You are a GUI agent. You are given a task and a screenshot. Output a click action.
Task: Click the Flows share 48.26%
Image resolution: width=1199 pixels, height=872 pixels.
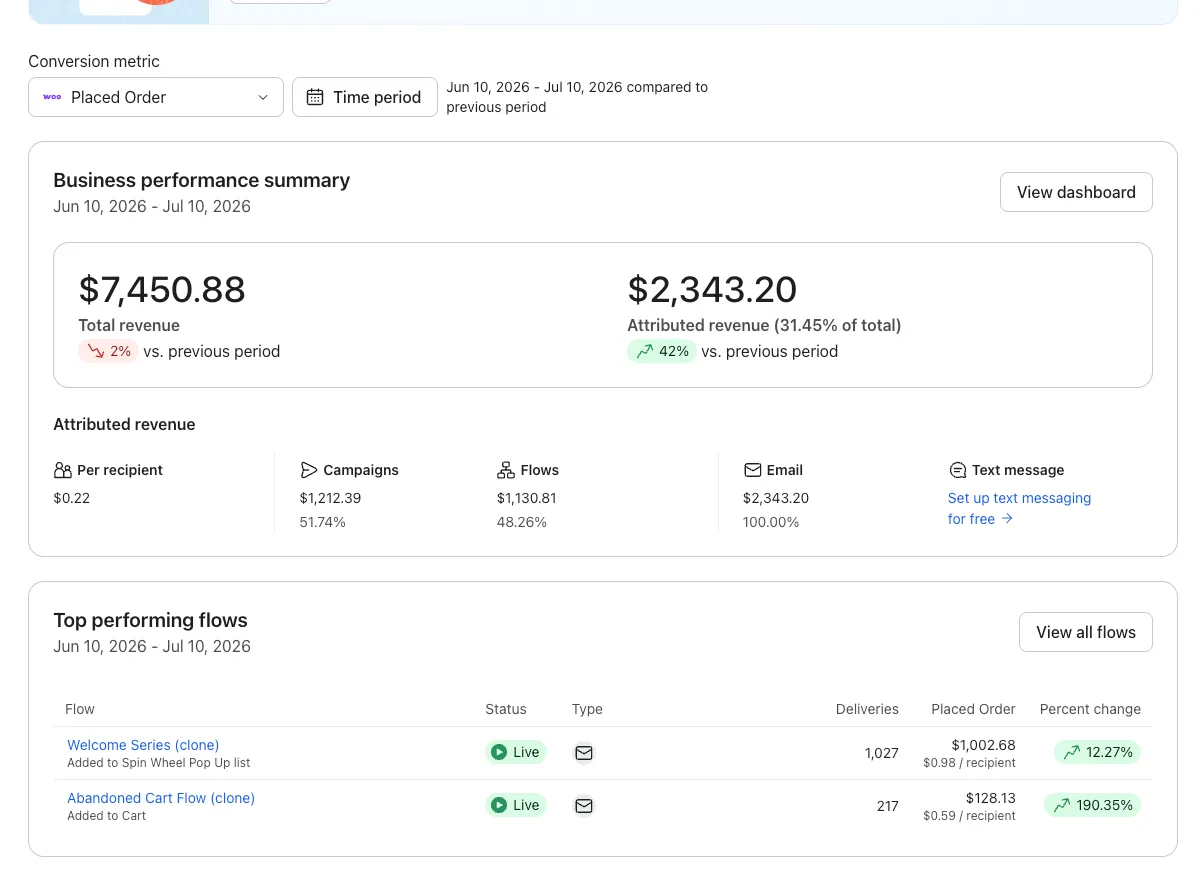tap(522, 522)
